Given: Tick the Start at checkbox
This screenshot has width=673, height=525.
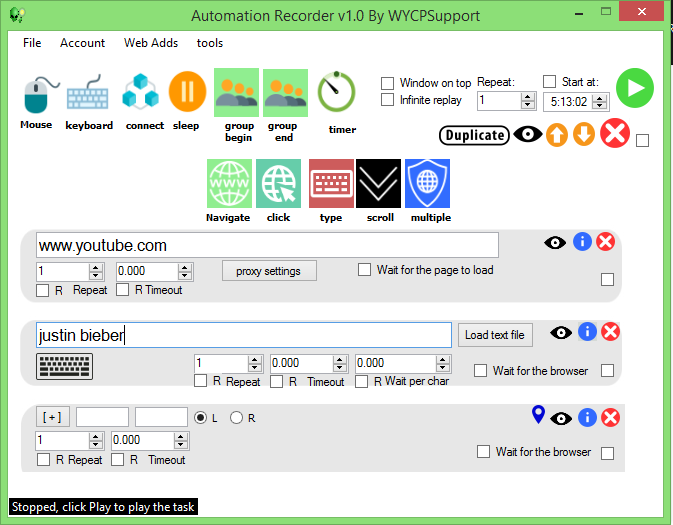Looking at the screenshot, I should (549, 81).
